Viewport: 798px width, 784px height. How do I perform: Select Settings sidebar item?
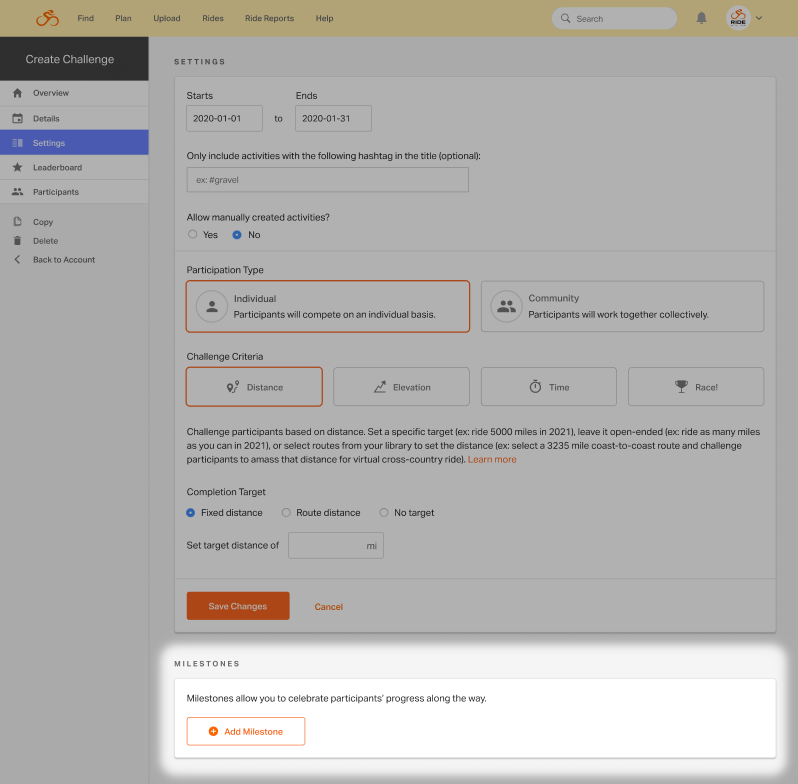tap(74, 143)
